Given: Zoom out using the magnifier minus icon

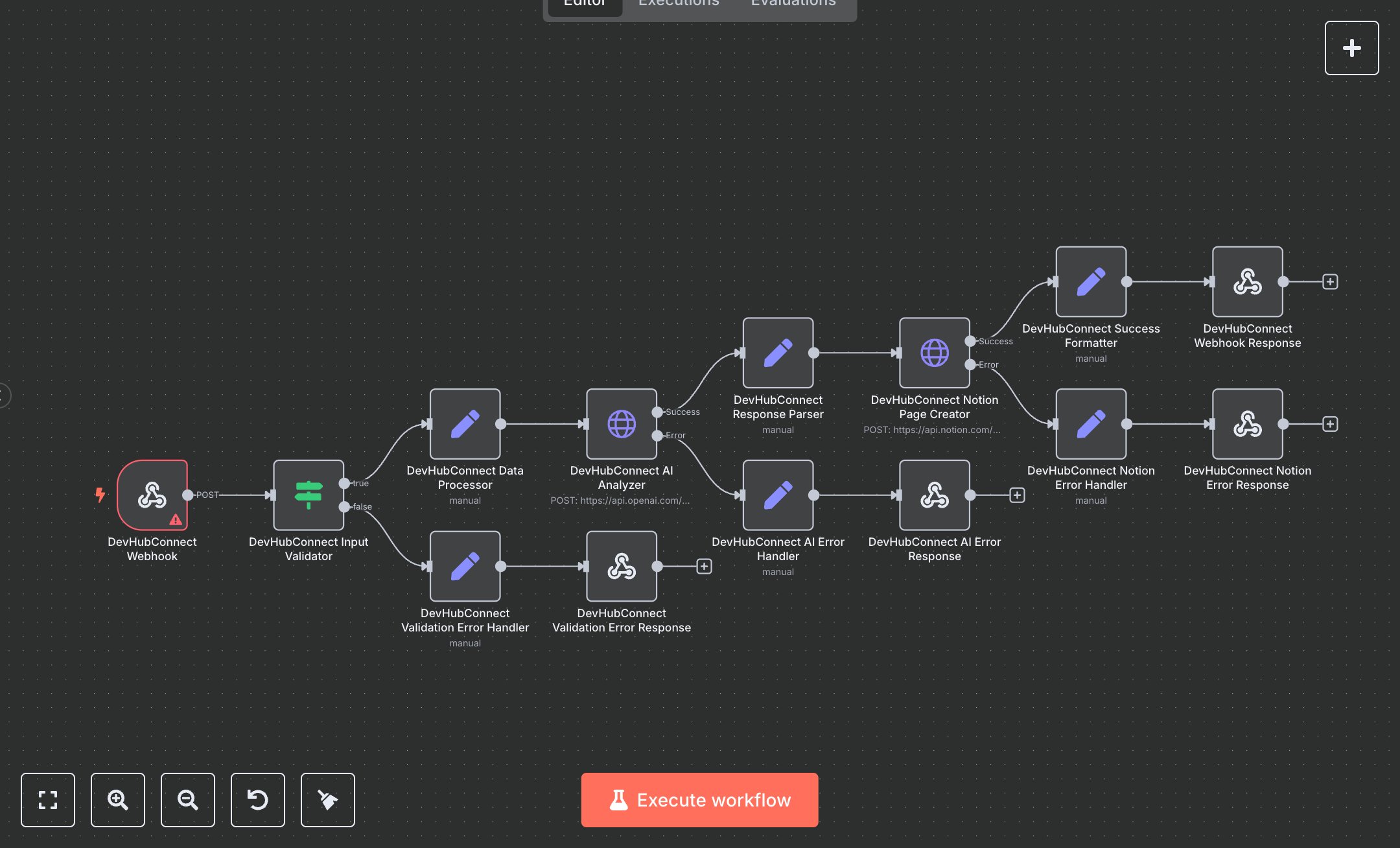Looking at the screenshot, I should click(188, 800).
